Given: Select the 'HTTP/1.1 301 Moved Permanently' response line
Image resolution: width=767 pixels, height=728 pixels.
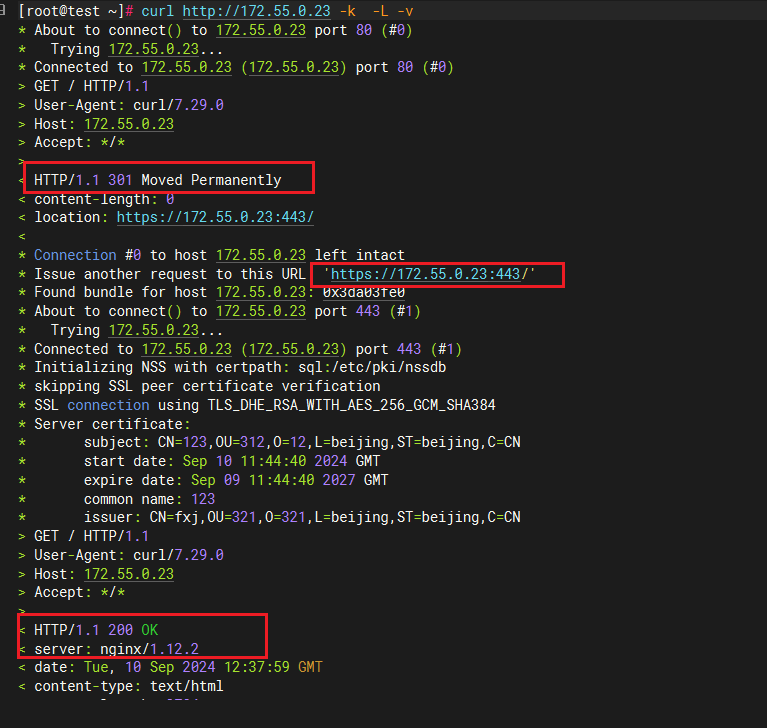Looking at the screenshot, I should [x=158, y=180].
